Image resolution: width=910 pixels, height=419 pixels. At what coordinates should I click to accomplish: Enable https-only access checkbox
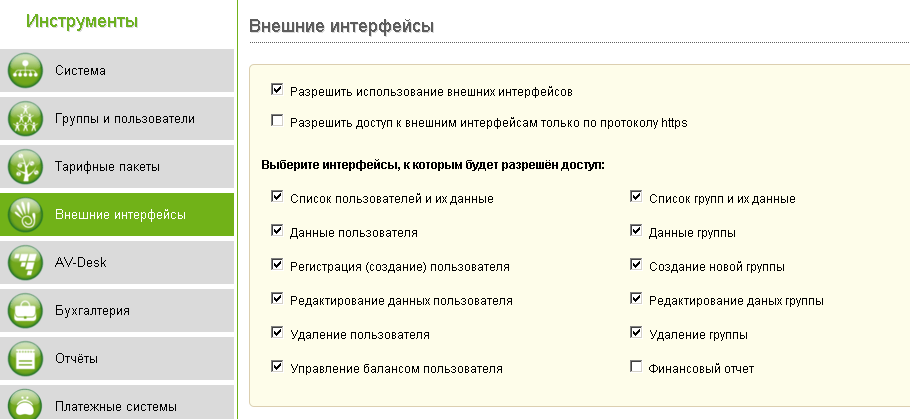click(277, 121)
